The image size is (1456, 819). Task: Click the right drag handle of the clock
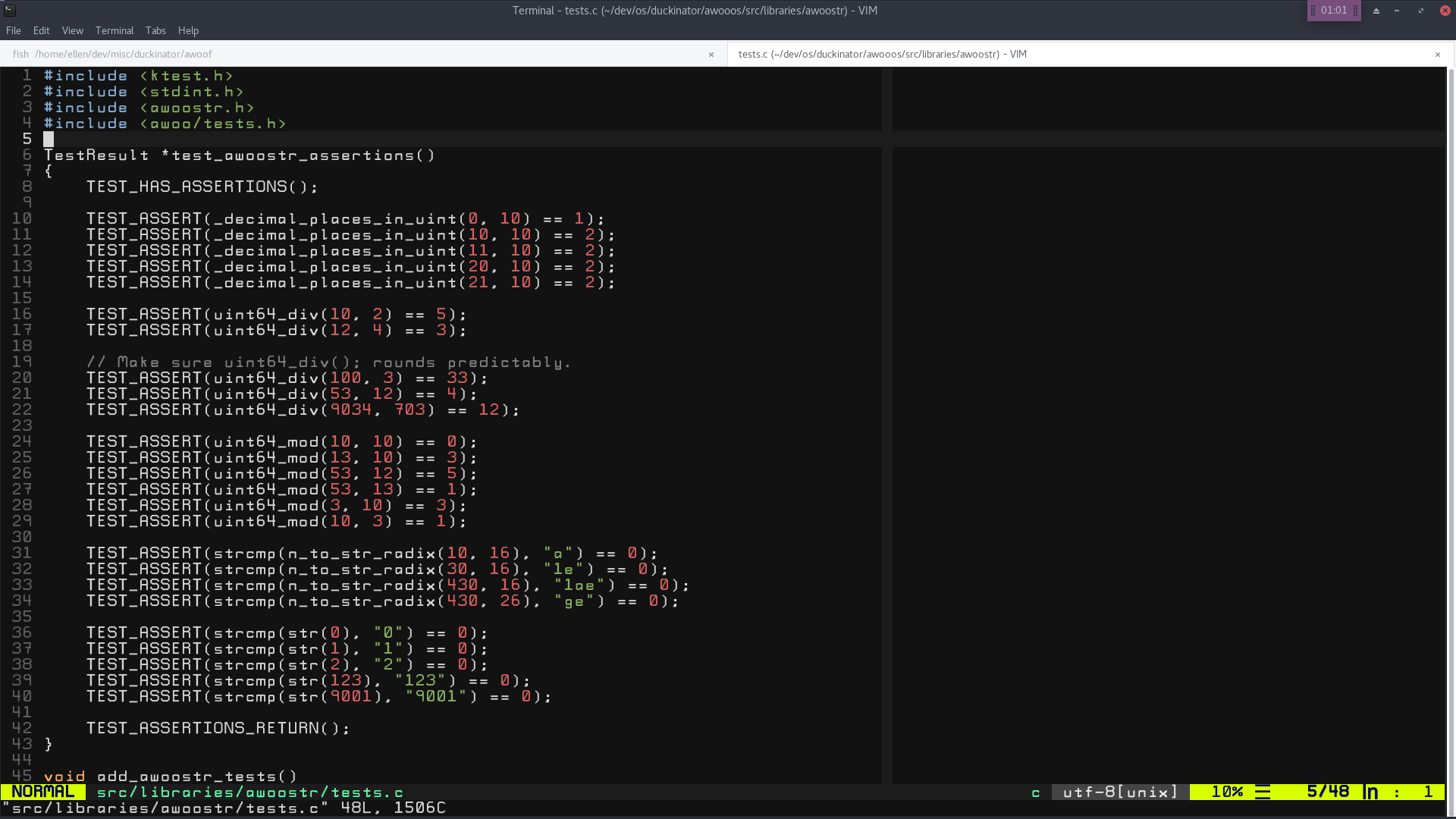tap(1355, 11)
